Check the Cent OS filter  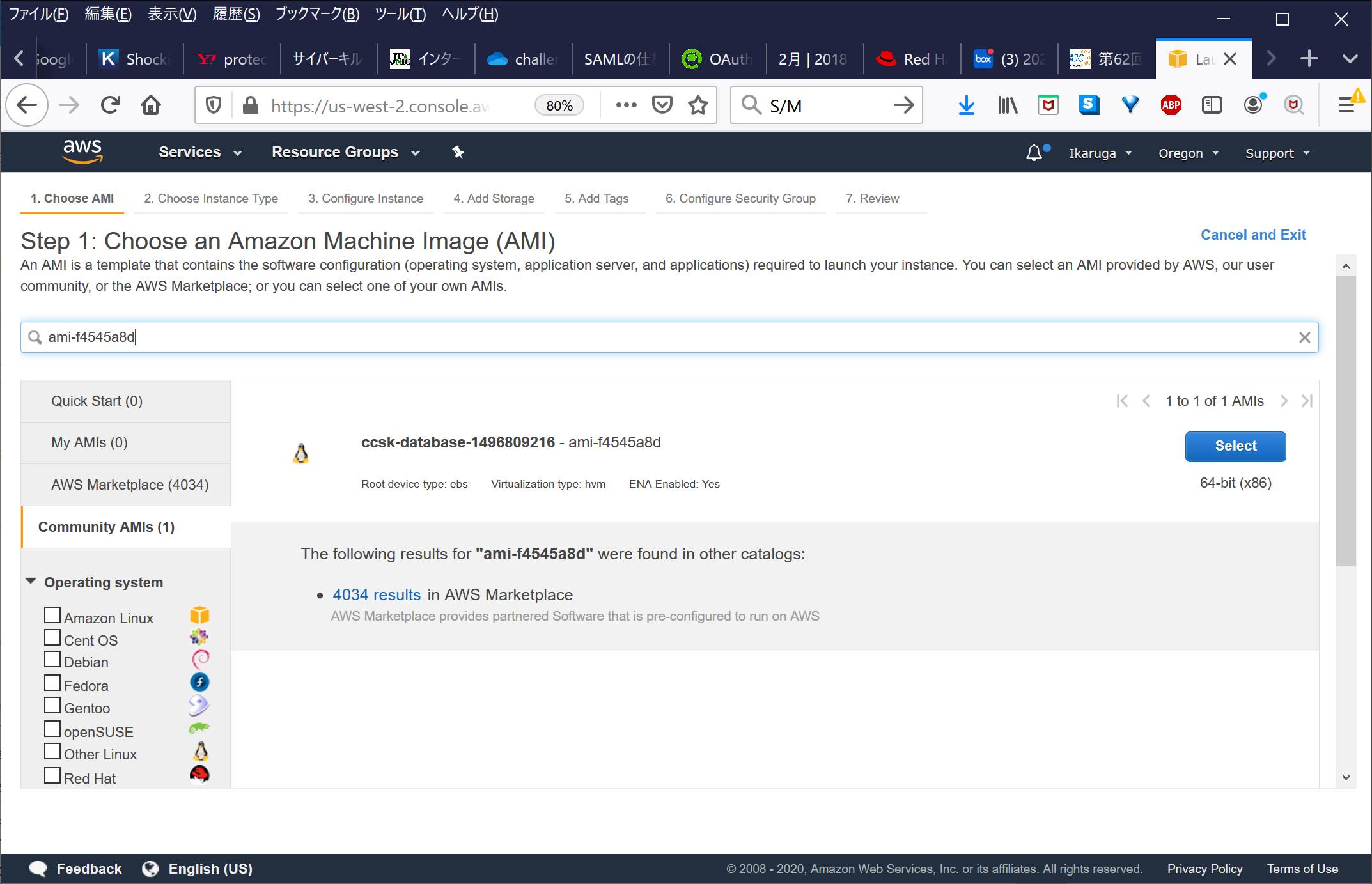(x=52, y=638)
